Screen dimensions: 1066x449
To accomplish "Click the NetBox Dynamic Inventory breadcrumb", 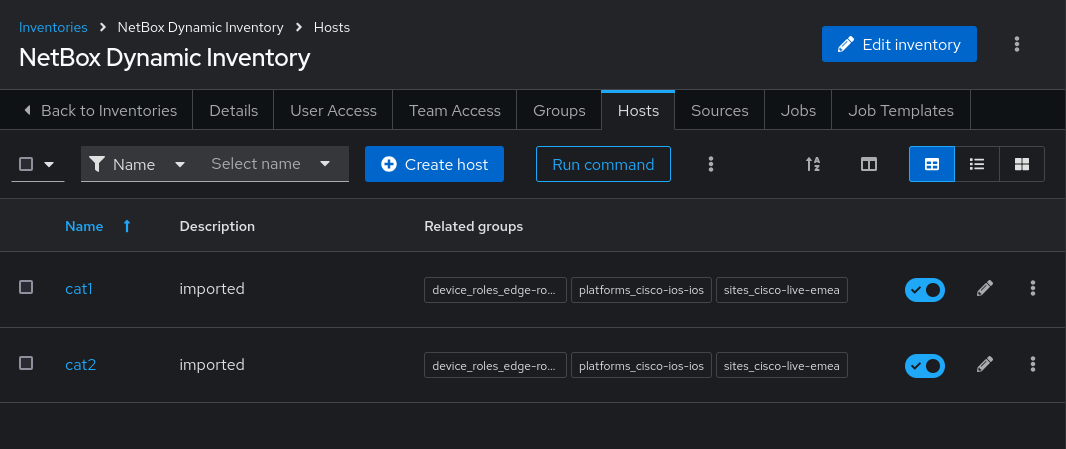I will pos(201,27).
